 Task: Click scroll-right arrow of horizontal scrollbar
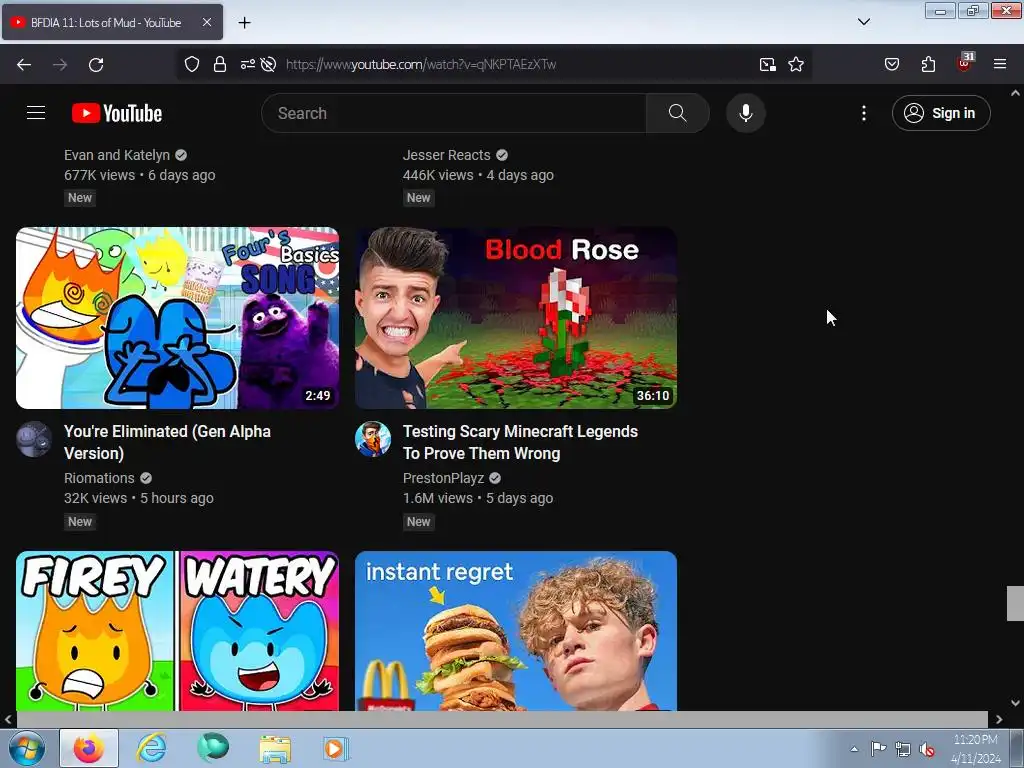pyautogui.click(x=999, y=720)
